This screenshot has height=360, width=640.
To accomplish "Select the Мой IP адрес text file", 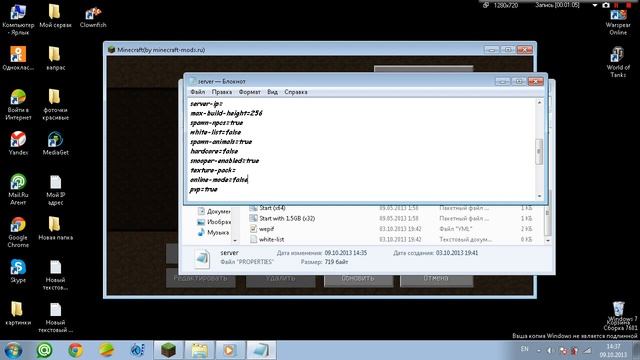I will coord(55,189).
